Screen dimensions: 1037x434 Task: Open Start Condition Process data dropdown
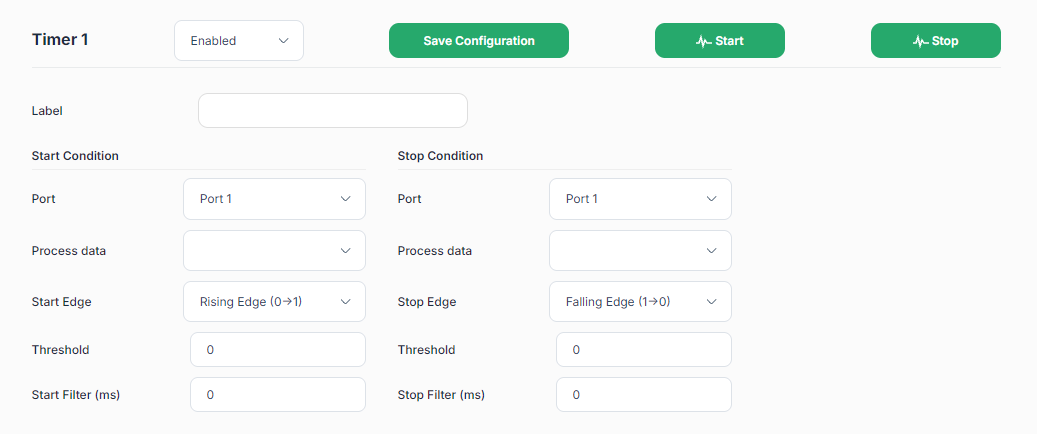point(274,250)
